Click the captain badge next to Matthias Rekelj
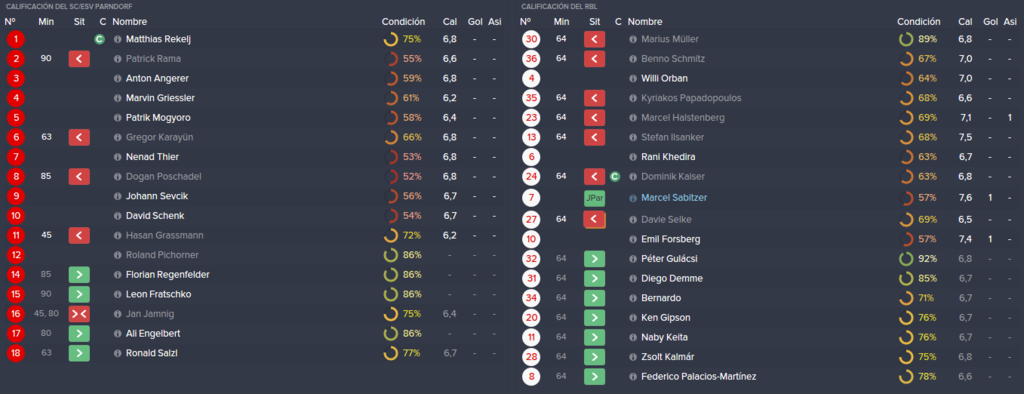The height and width of the screenshot is (394, 1024). [99, 39]
